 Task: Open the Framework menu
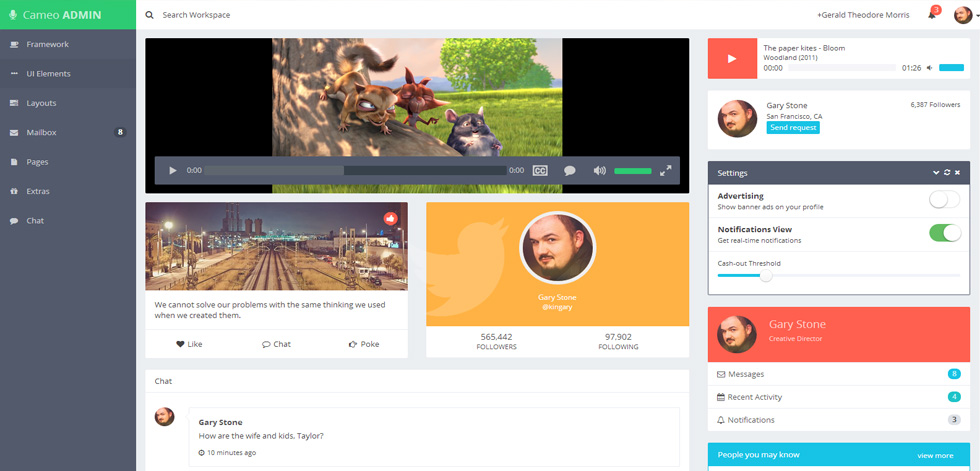click(68, 44)
